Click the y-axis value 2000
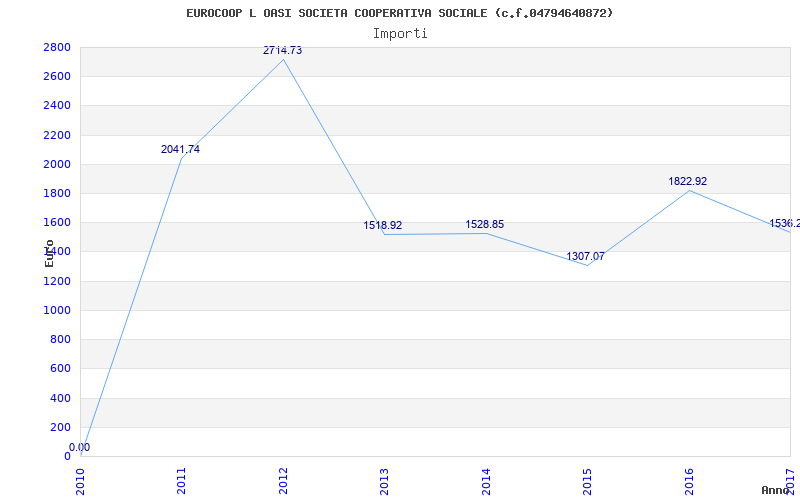Viewport: 800px width, 500px height. [x=57, y=165]
